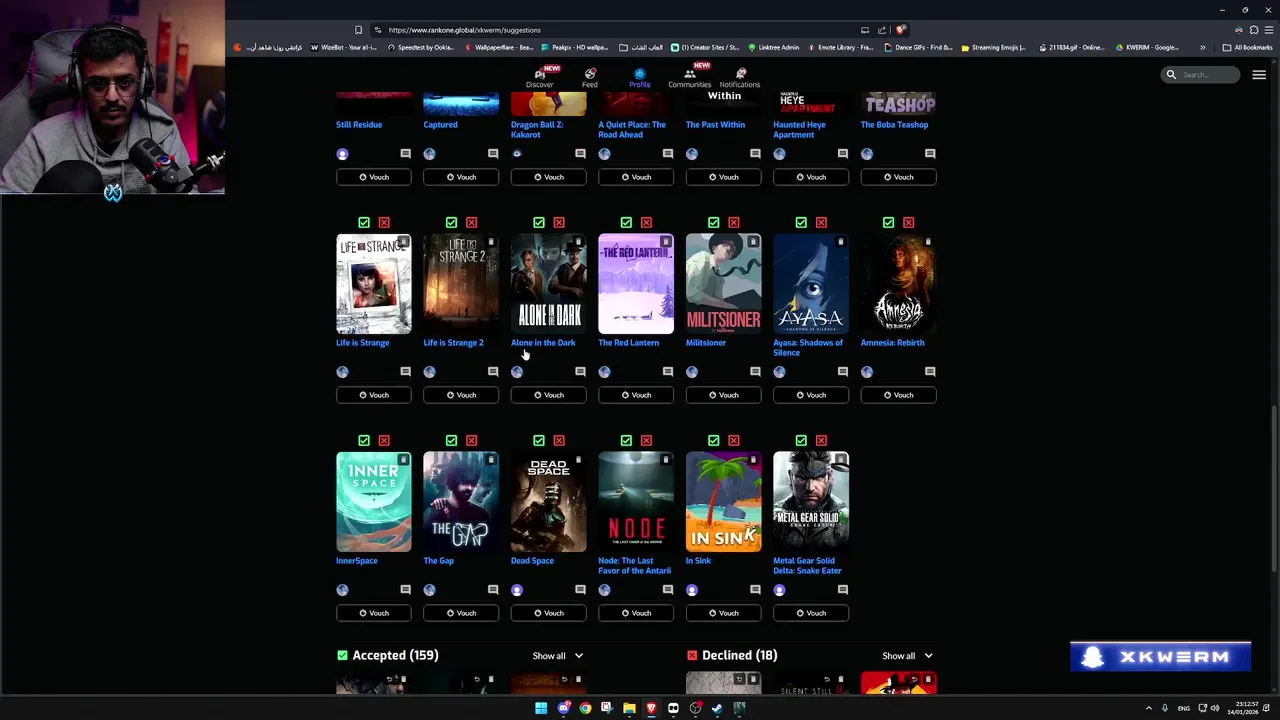
Task: Click the browser address bar URL
Action: click(x=464, y=30)
